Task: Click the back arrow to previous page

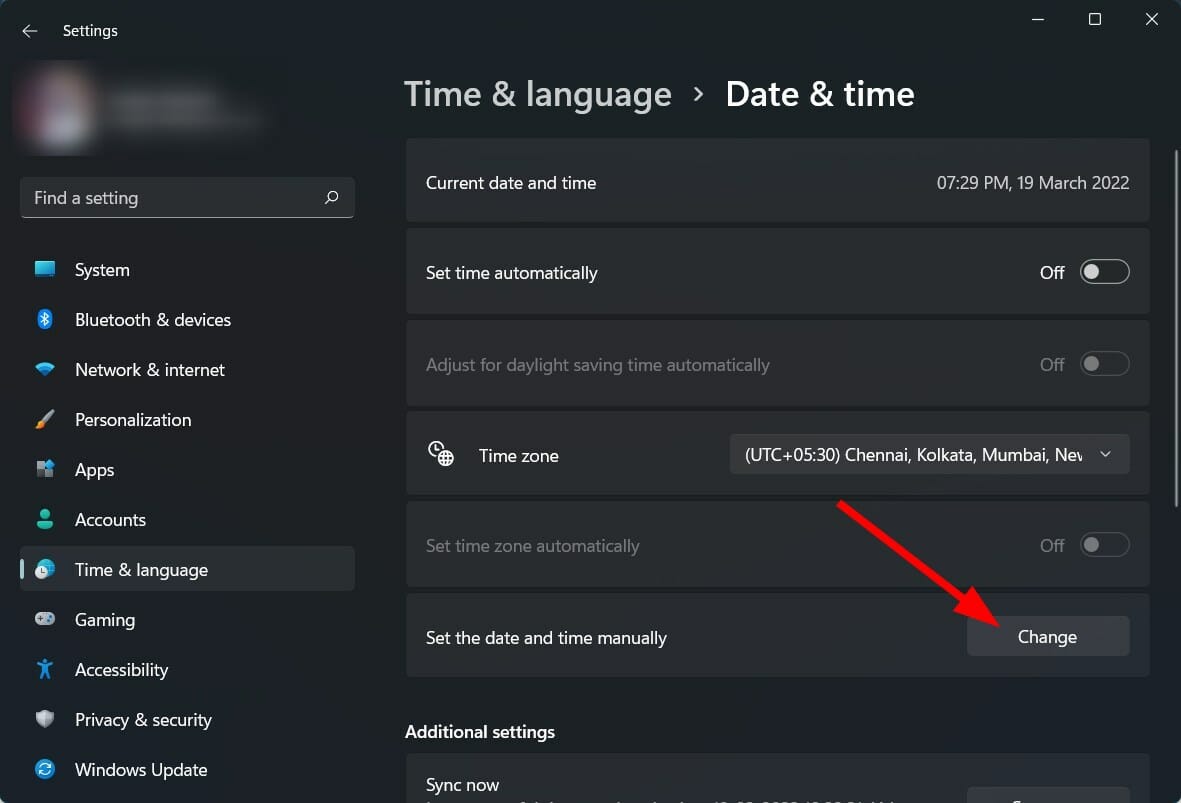Action: 29,30
